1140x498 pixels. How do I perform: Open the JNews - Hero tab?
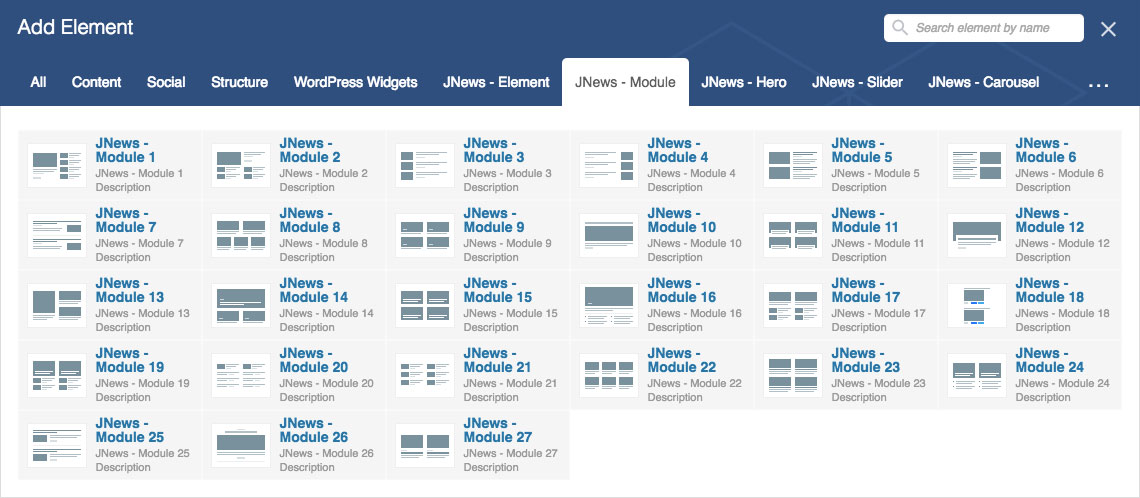[744, 82]
